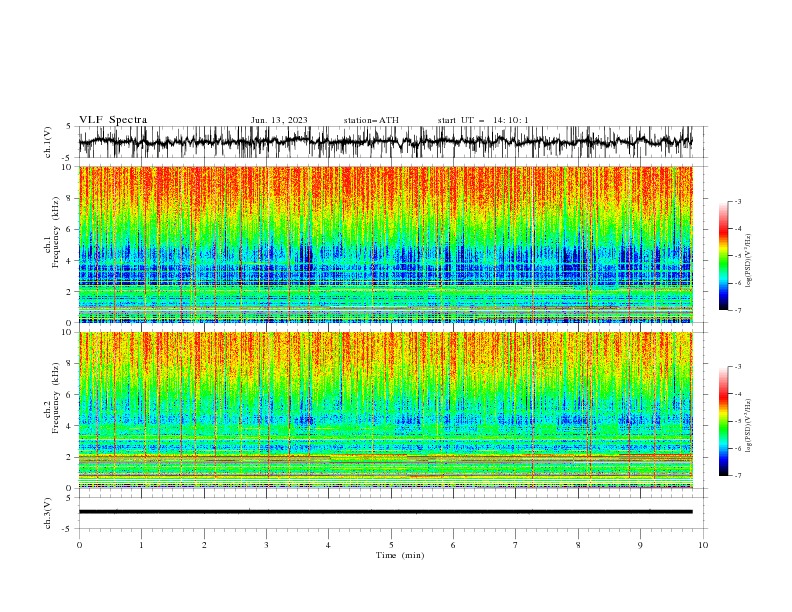Click the ch.2 colorbar log(PSD) label
The image size is (792, 612).
click(x=749, y=426)
